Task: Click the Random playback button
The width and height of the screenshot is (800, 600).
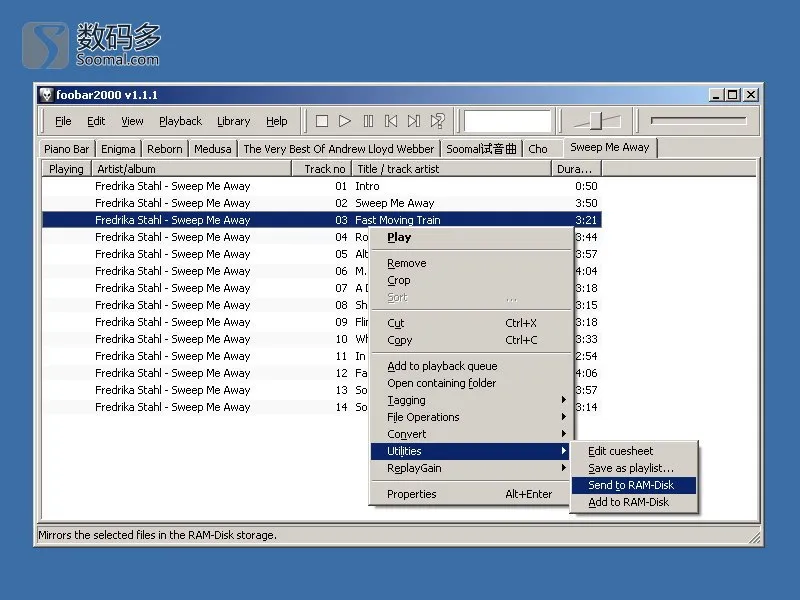Action: (438, 121)
